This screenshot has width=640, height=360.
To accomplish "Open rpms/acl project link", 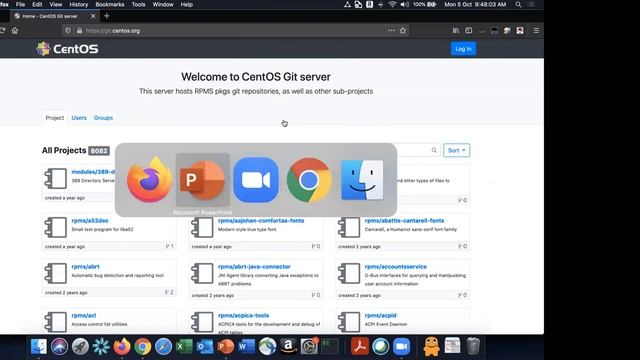I will (x=84, y=316).
